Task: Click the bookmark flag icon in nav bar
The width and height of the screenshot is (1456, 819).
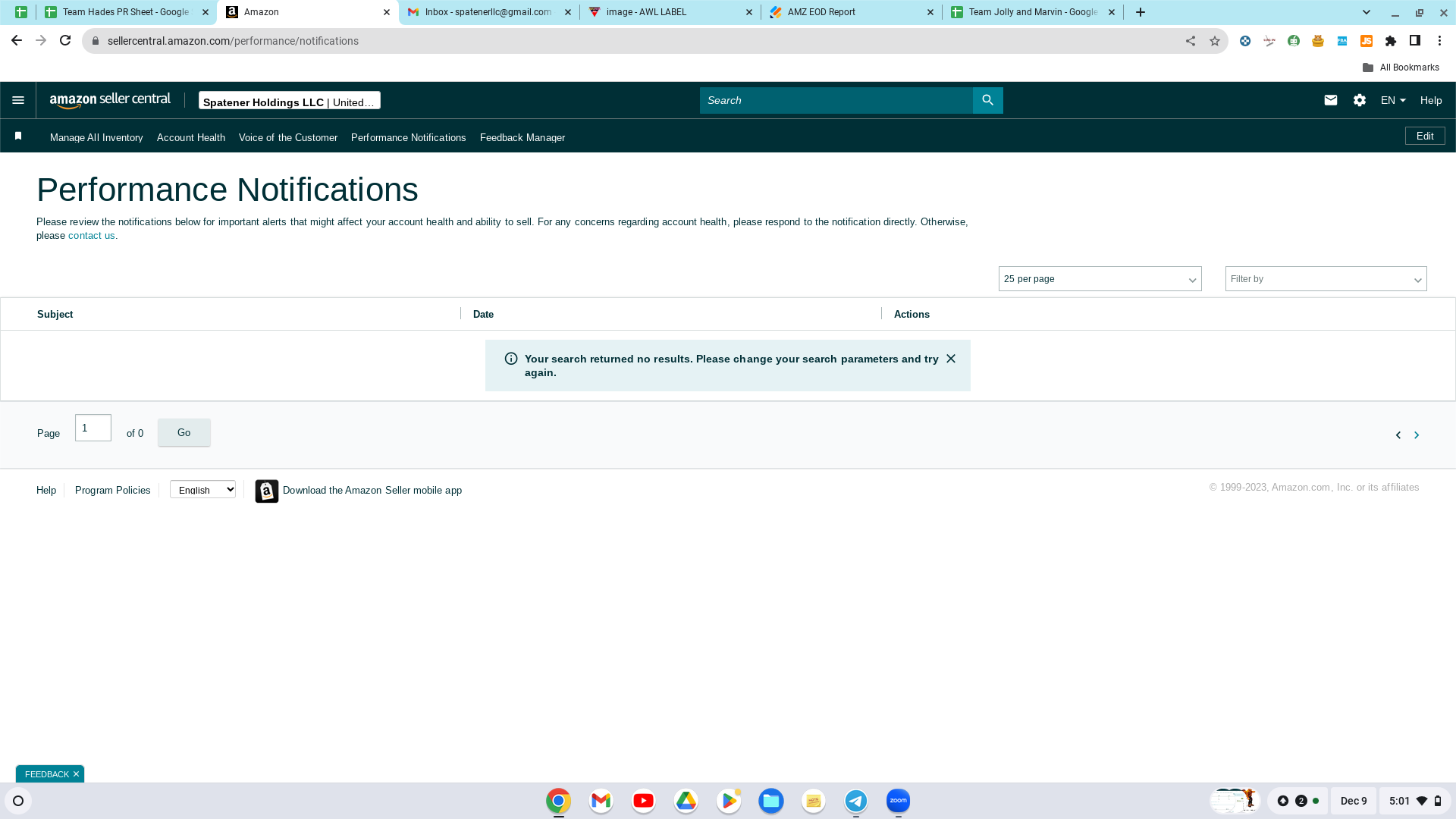Action: click(x=18, y=136)
